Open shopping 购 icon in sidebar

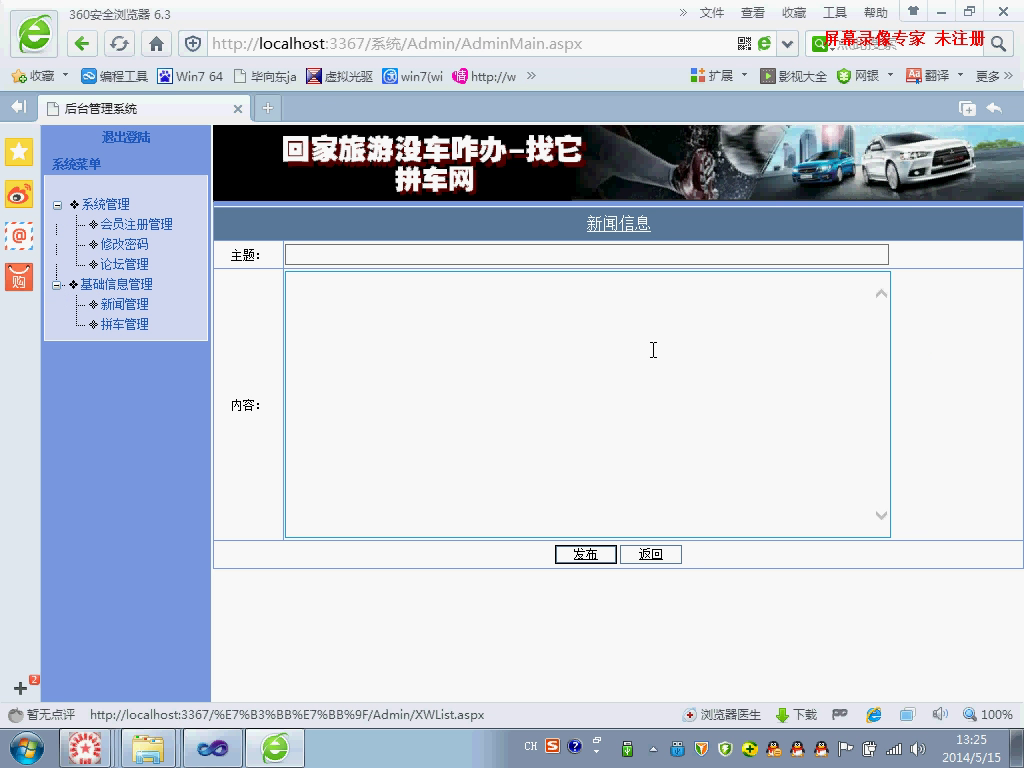pyautogui.click(x=19, y=278)
